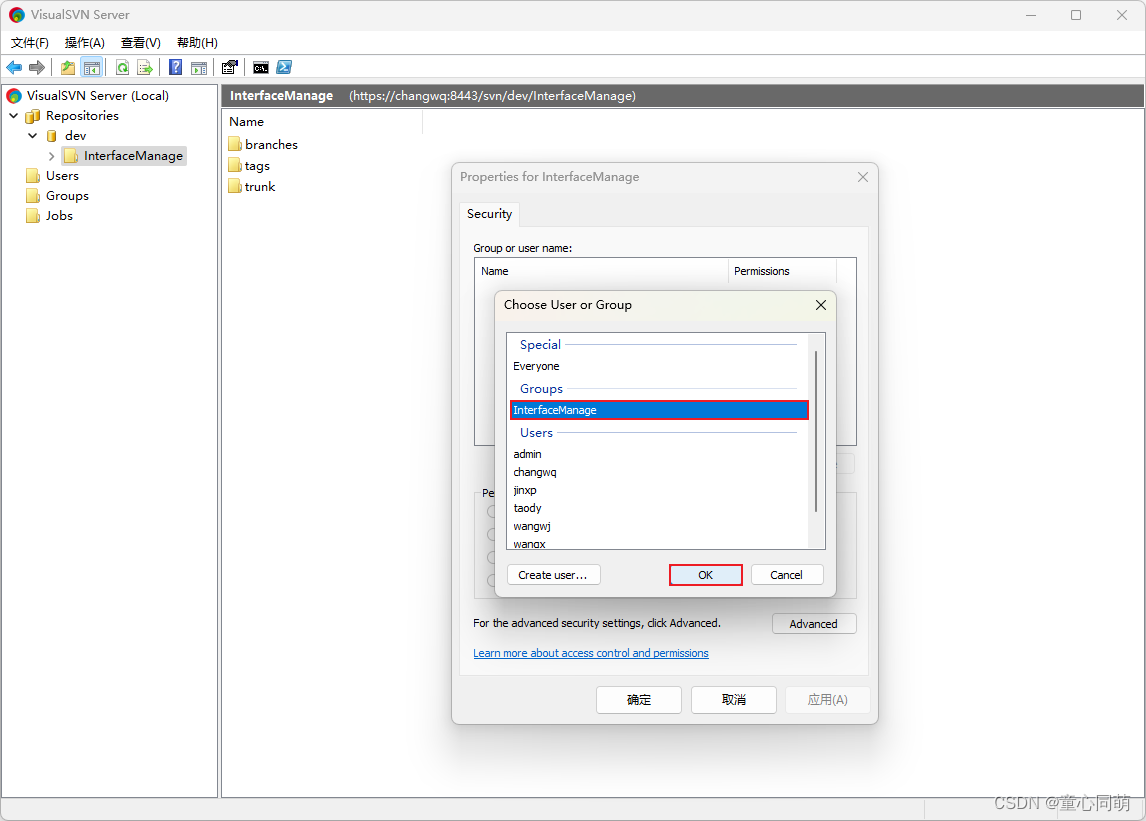Open the 操作(A) menu
This screenshot has height=821, width=1146.
pos(85,42)
